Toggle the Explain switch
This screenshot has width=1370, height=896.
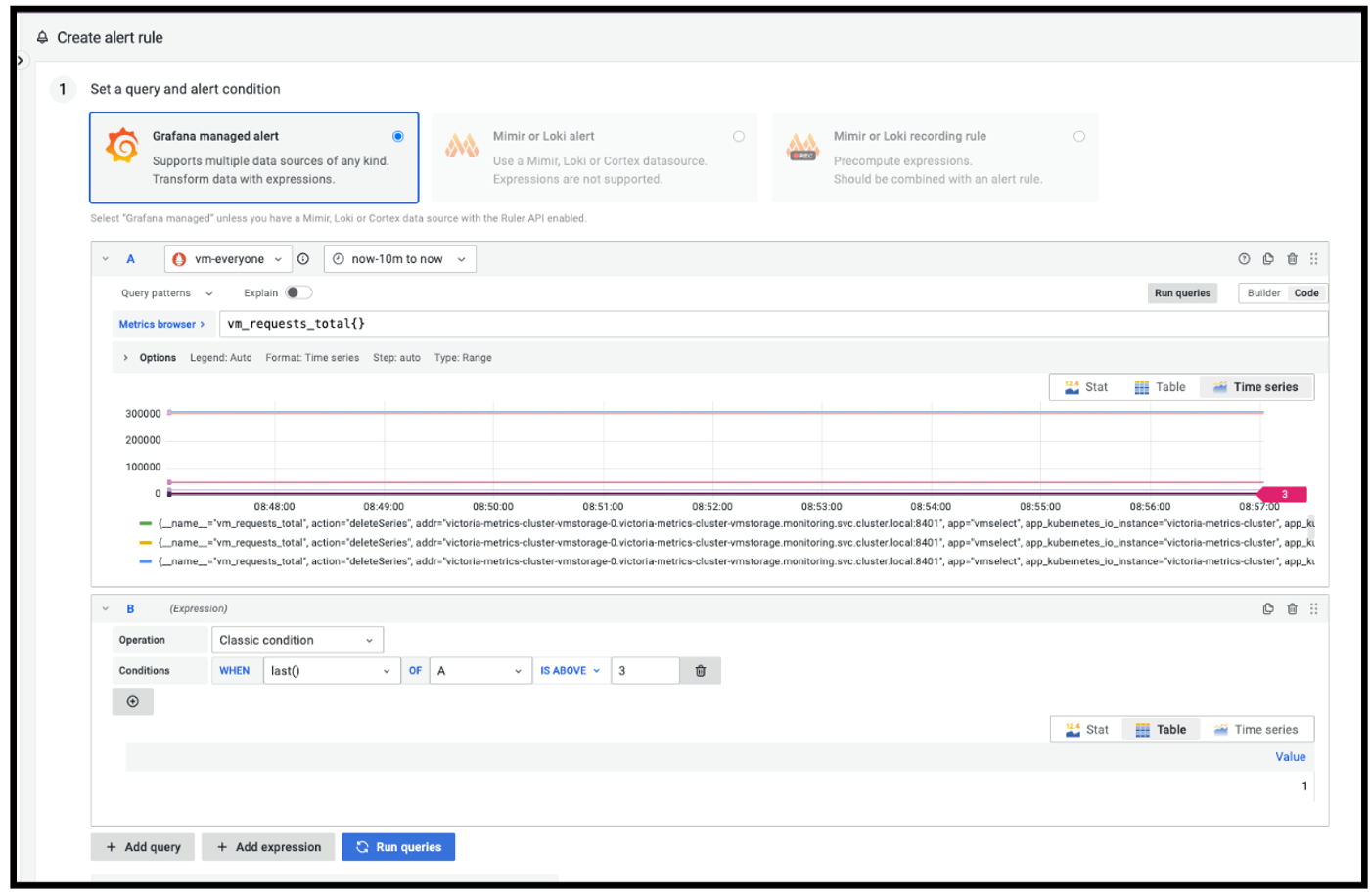point(298,292)
